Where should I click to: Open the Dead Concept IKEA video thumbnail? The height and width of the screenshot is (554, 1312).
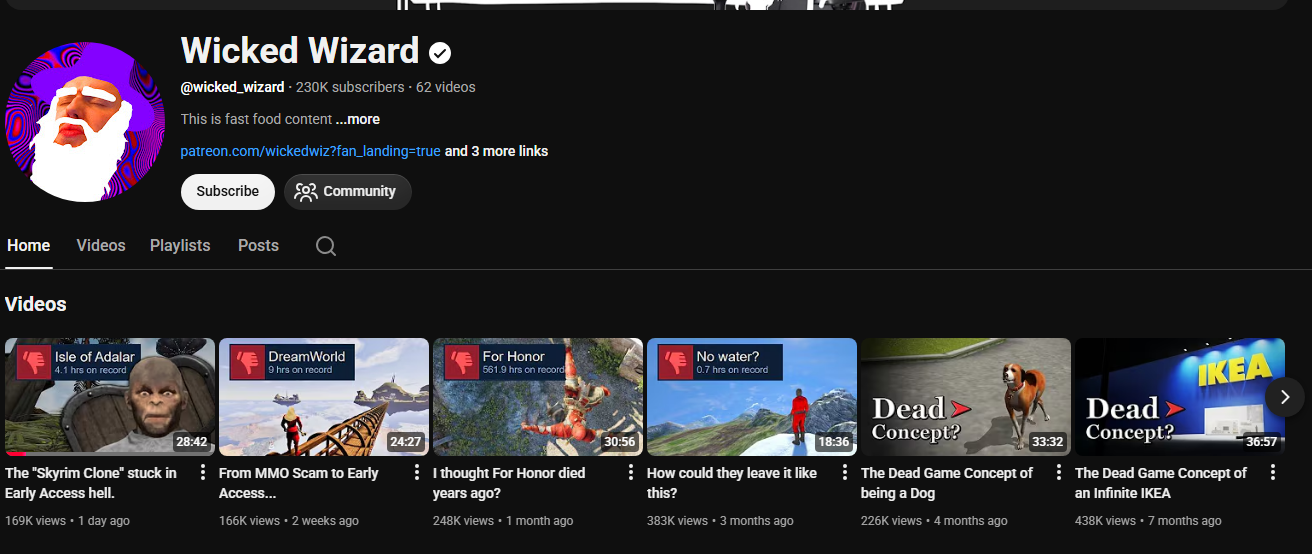pos(1180,397)
